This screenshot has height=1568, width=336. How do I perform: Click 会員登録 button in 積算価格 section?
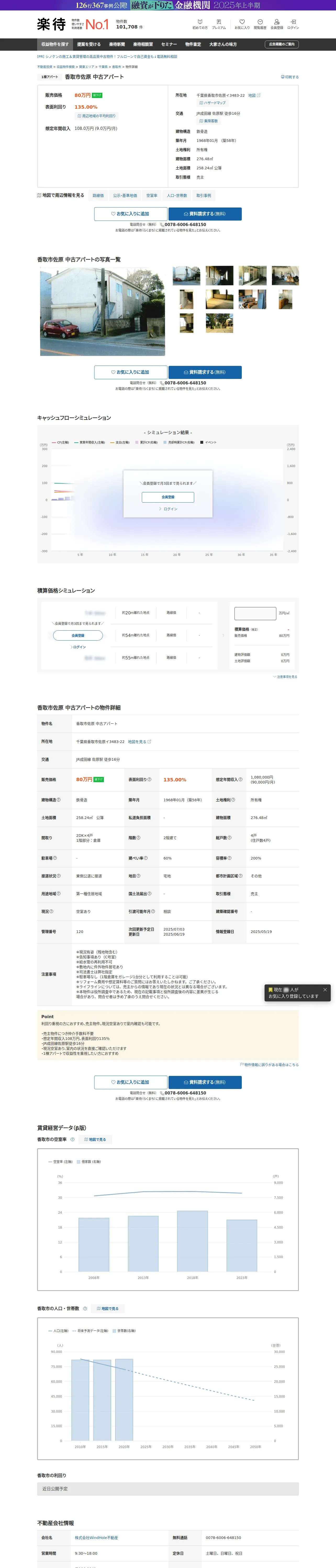click(x=78, y=636)
